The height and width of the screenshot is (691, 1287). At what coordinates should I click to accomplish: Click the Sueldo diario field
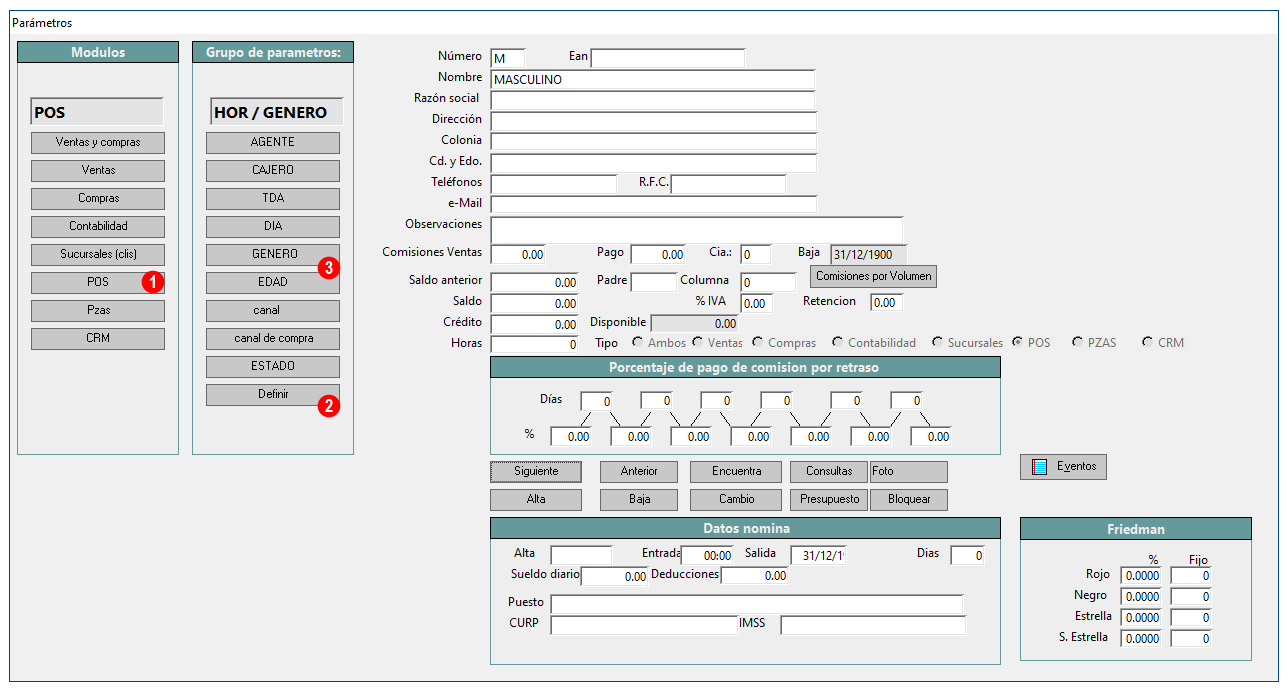tap(615, 577)
